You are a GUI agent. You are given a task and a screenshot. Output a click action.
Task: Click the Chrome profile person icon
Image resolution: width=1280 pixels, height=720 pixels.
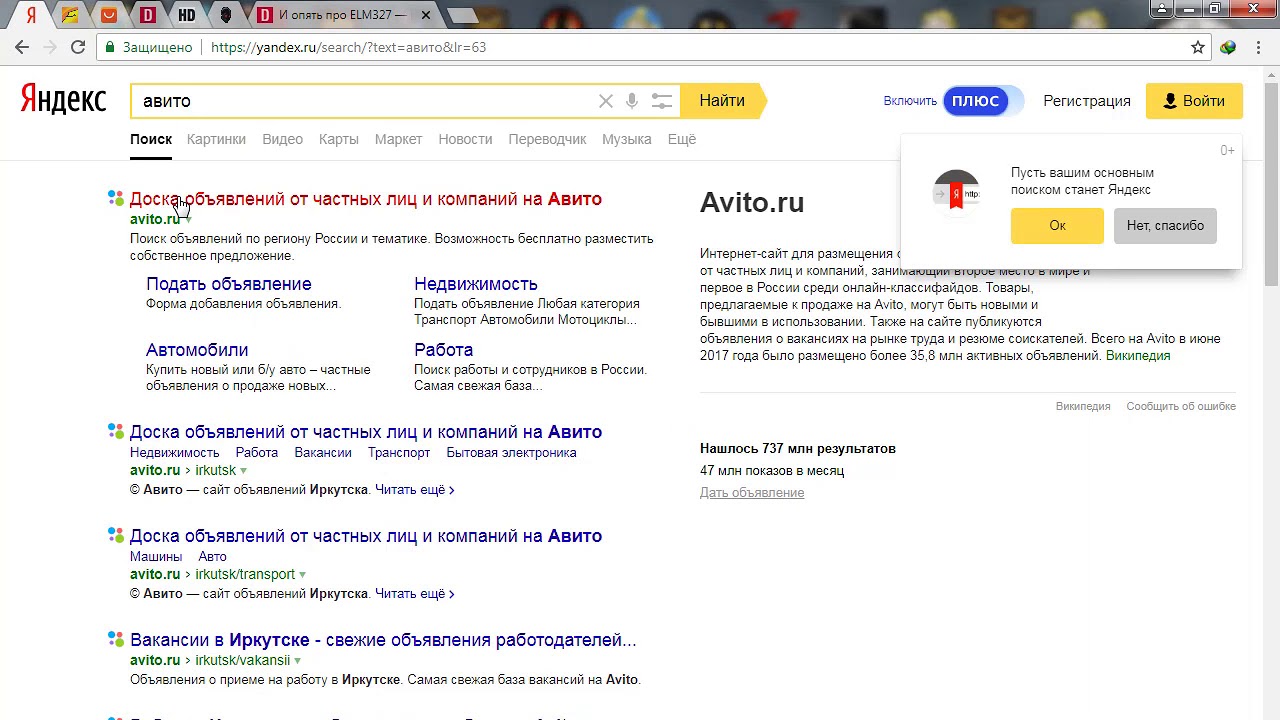tap(1161, 9)
